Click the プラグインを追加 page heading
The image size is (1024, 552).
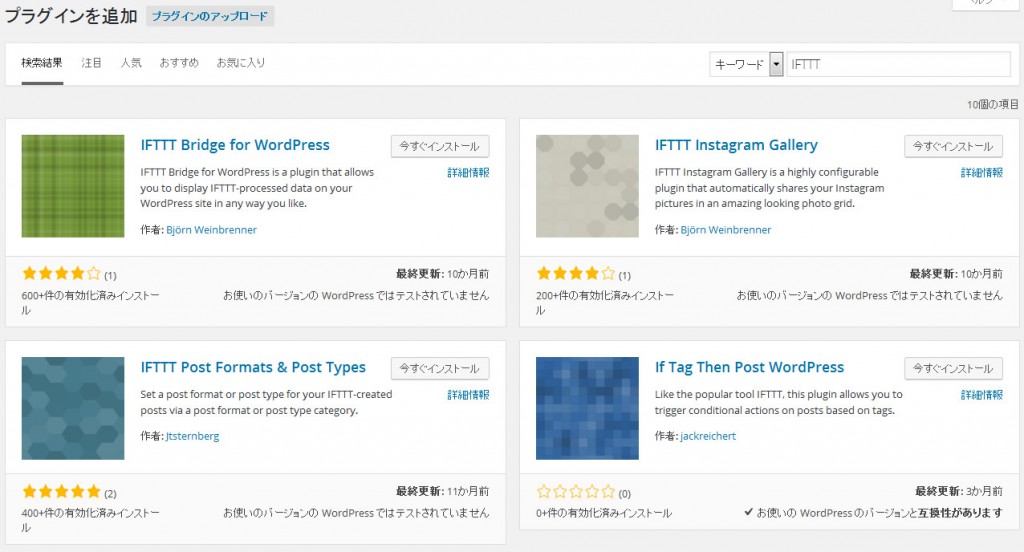click(71, 16)
